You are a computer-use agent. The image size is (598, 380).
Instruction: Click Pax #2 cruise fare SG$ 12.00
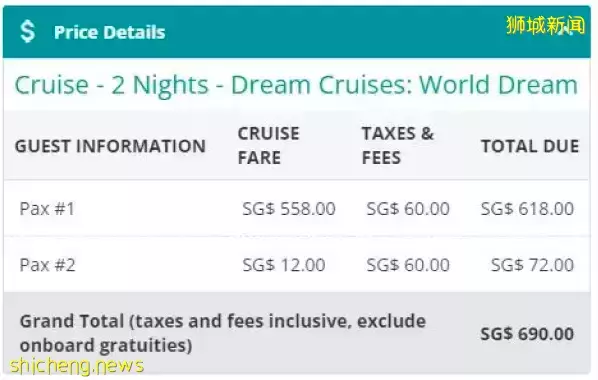pos(284,265)
